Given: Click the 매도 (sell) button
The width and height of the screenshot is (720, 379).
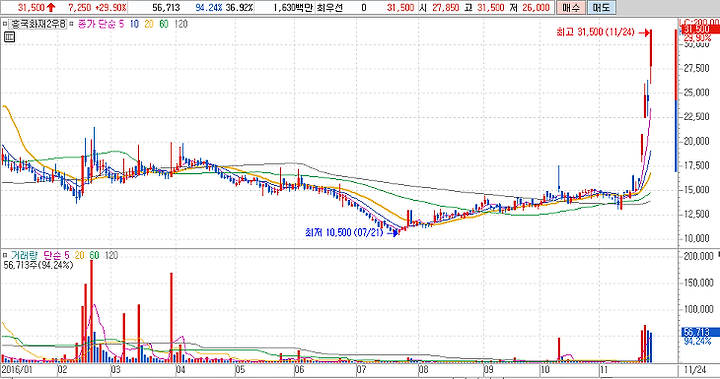Looking at the screenshot, I should [601, 7].
